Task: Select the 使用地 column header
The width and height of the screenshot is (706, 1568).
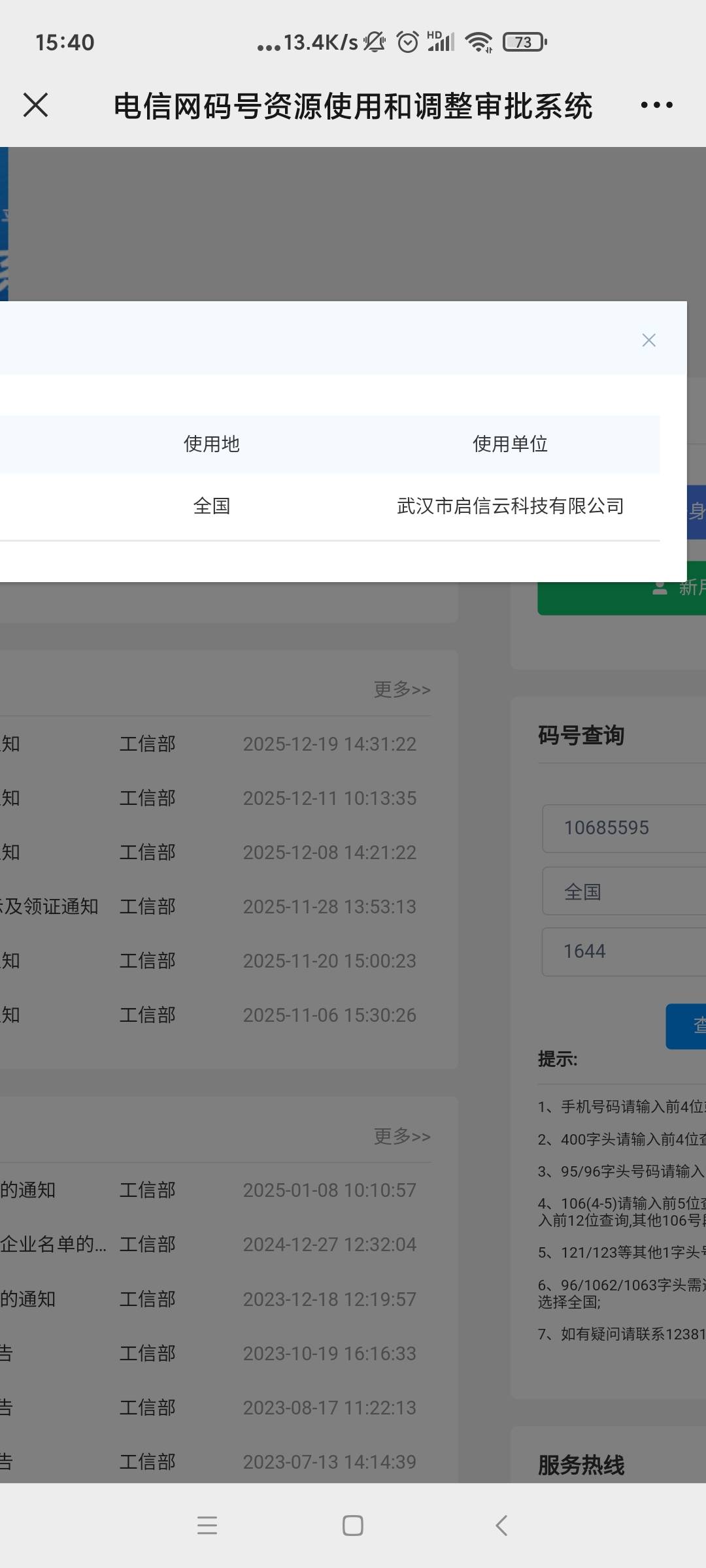Action: pos(211,444)
